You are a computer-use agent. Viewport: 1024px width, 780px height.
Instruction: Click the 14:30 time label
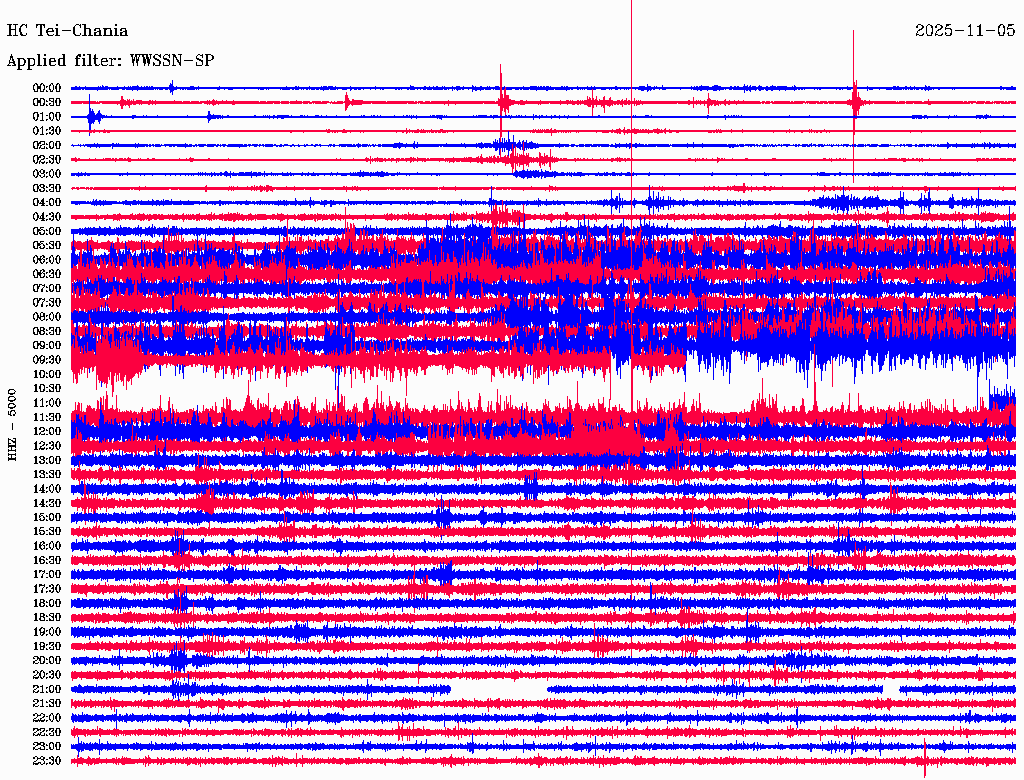point(47,503)
